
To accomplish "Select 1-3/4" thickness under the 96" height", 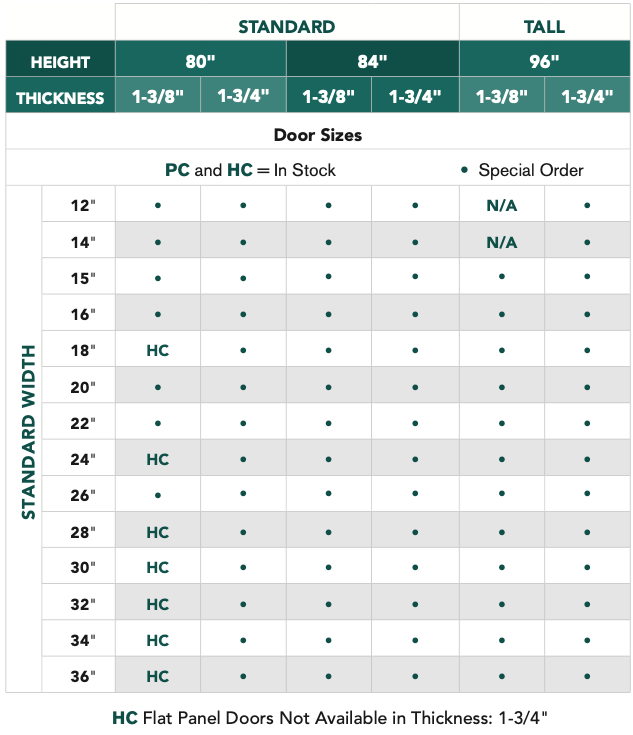I will pos(587,97).
